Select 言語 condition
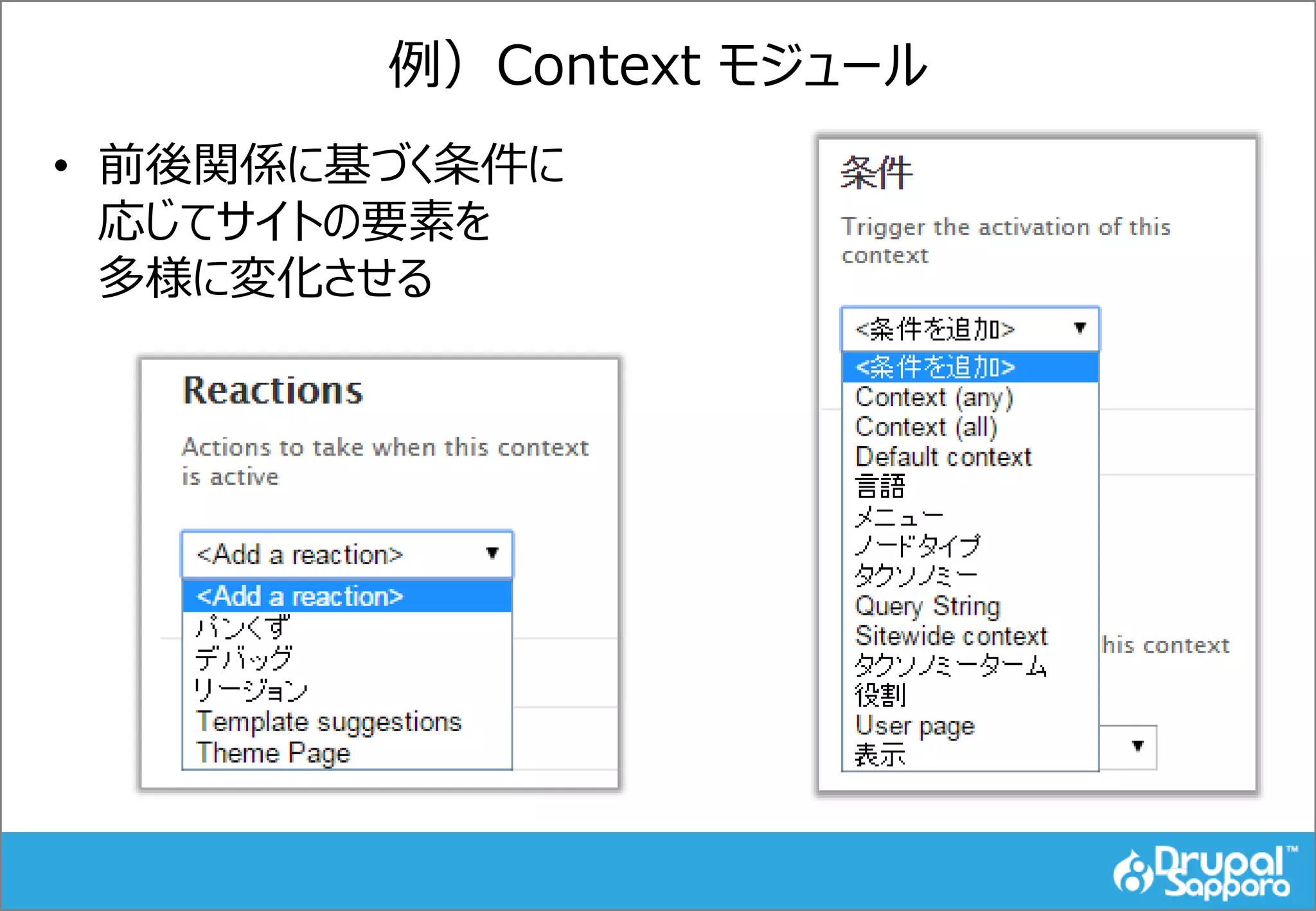The image size is (1316, 911). click(x=970, y=486)
